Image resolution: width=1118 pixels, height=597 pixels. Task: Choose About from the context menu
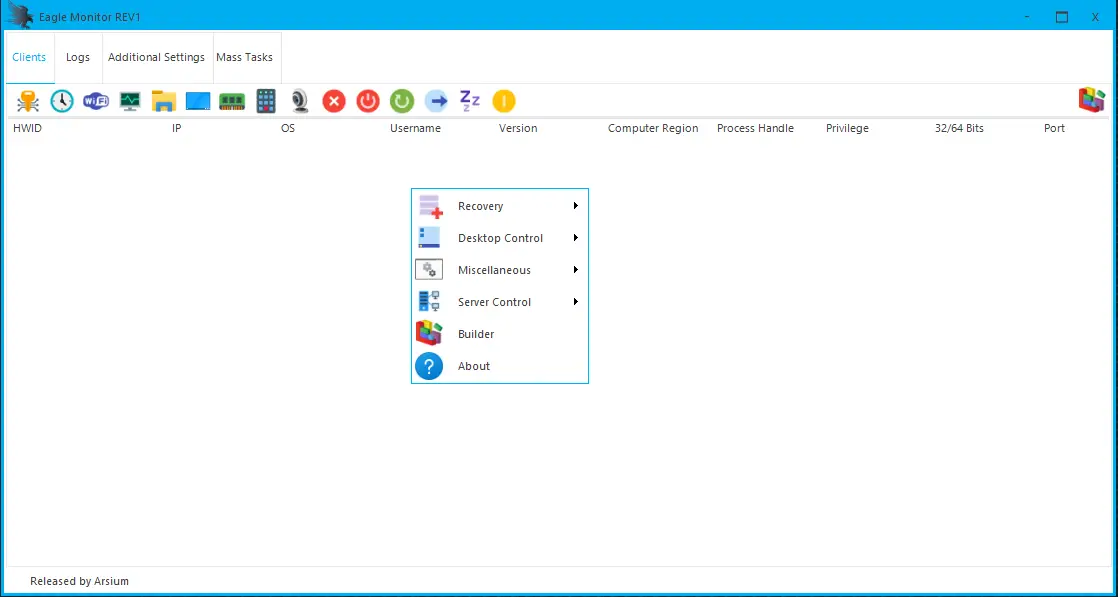coord(474,366)
